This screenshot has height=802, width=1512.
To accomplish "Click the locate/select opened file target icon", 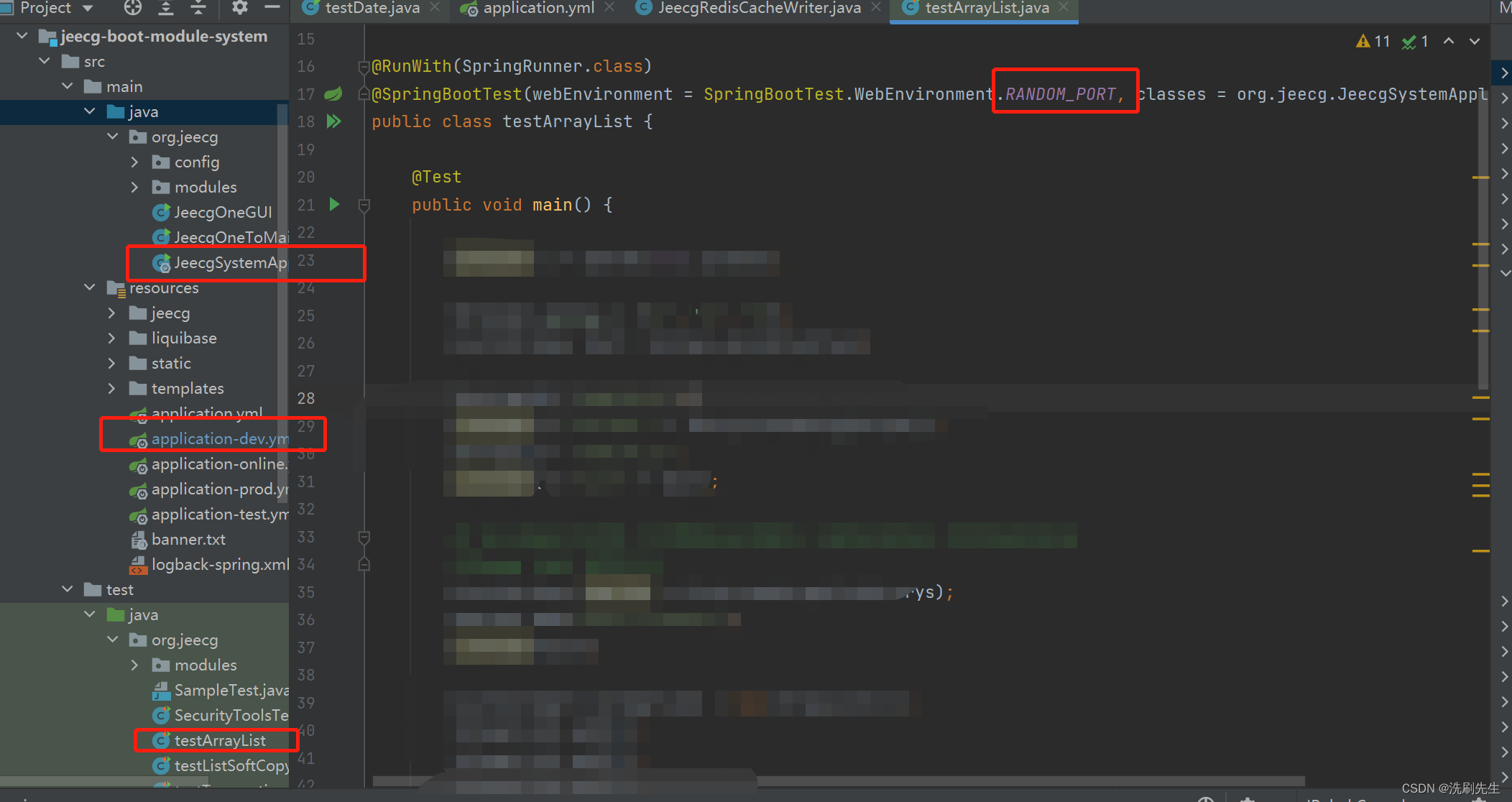I will pos(133,8).
